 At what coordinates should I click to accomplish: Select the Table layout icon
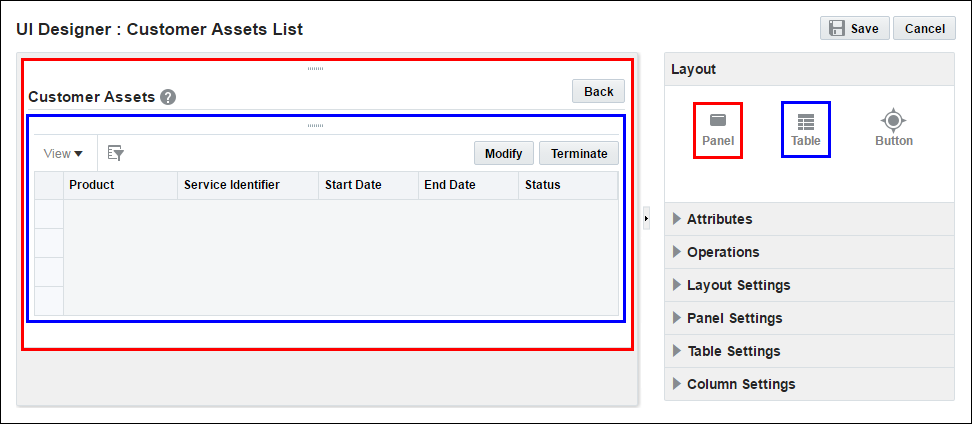[805, 129]
